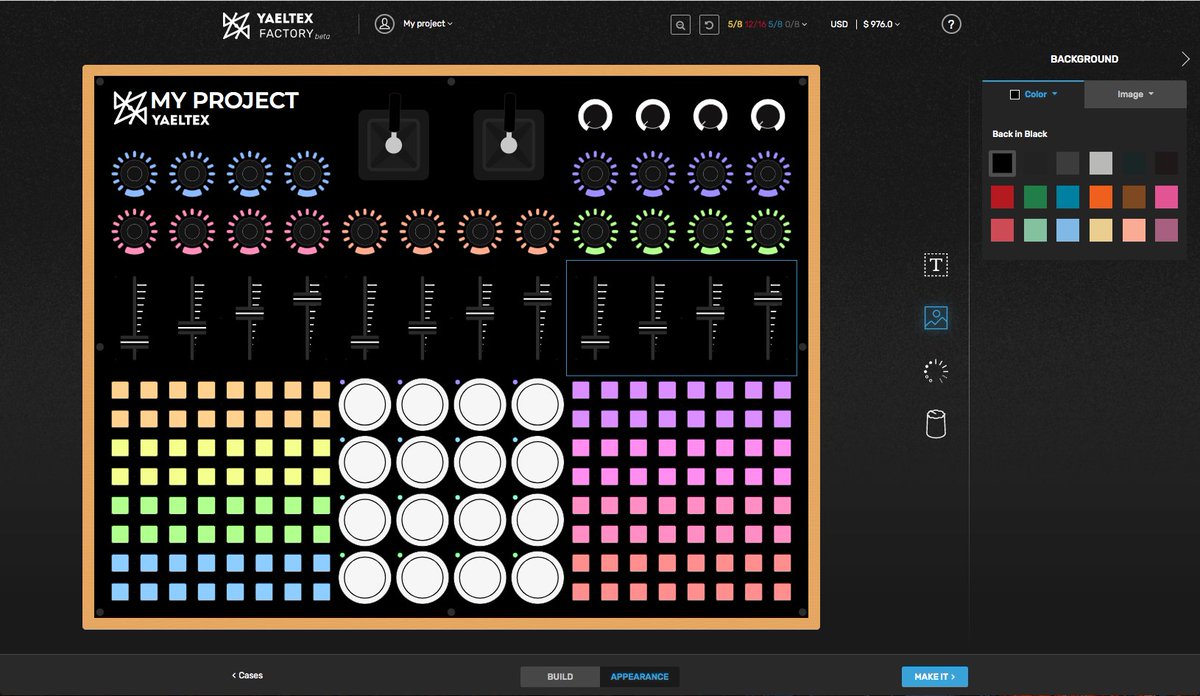1200x696 pixels.
Task: Click the LED/knob effects icon in sidebar
Action: [934, 370]
